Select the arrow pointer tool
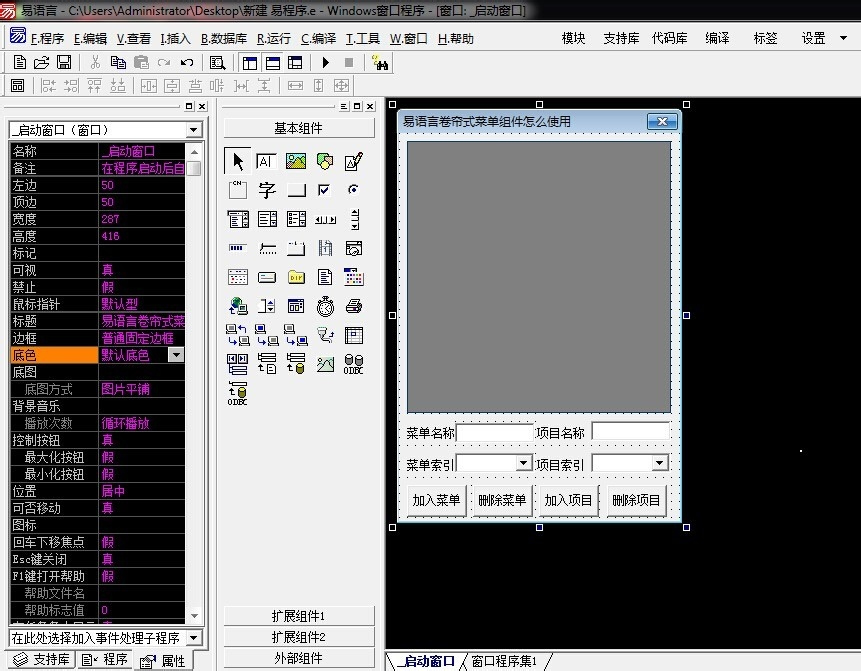The width and height of the screenshot is (861, 671). pyautogui.click(x=238, y=162)
